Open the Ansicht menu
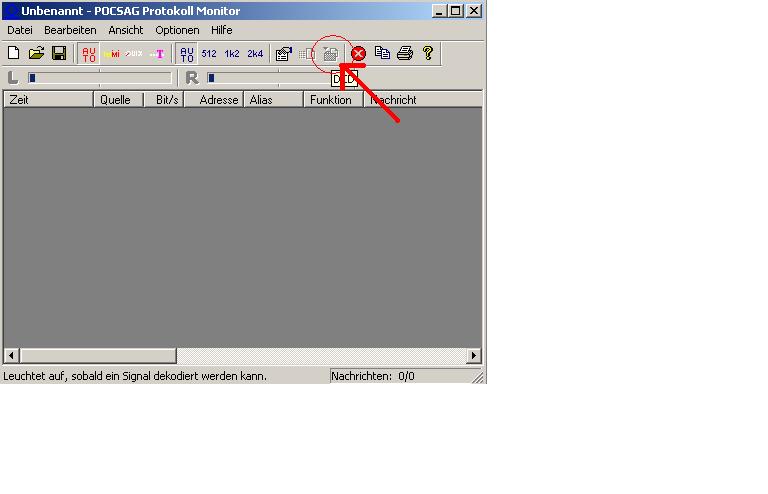The image size is (768, 494). 126,30
